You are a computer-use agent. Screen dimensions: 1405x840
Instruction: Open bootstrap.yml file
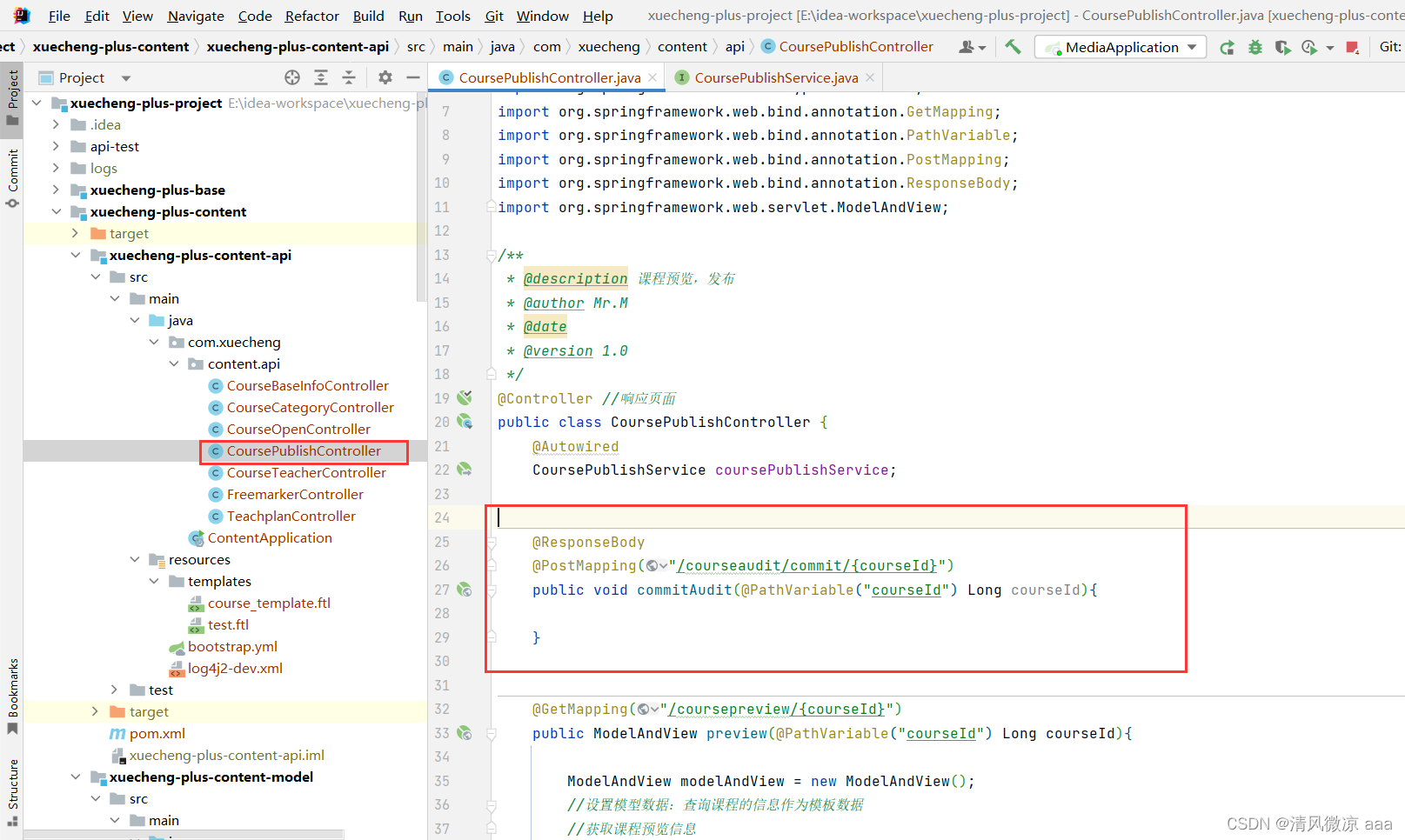pyautogui.click(x=232, y=646)
